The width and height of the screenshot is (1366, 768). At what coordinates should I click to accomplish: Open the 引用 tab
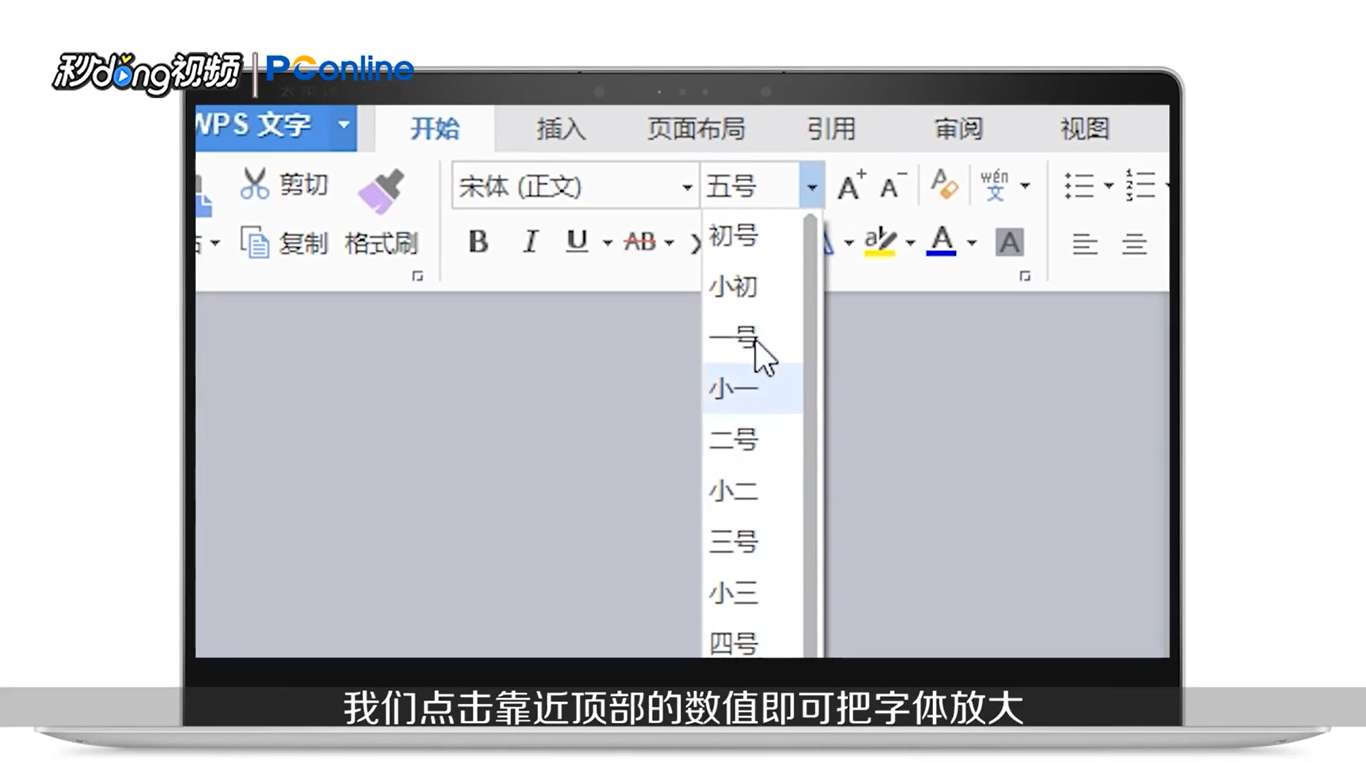point(831,128)
